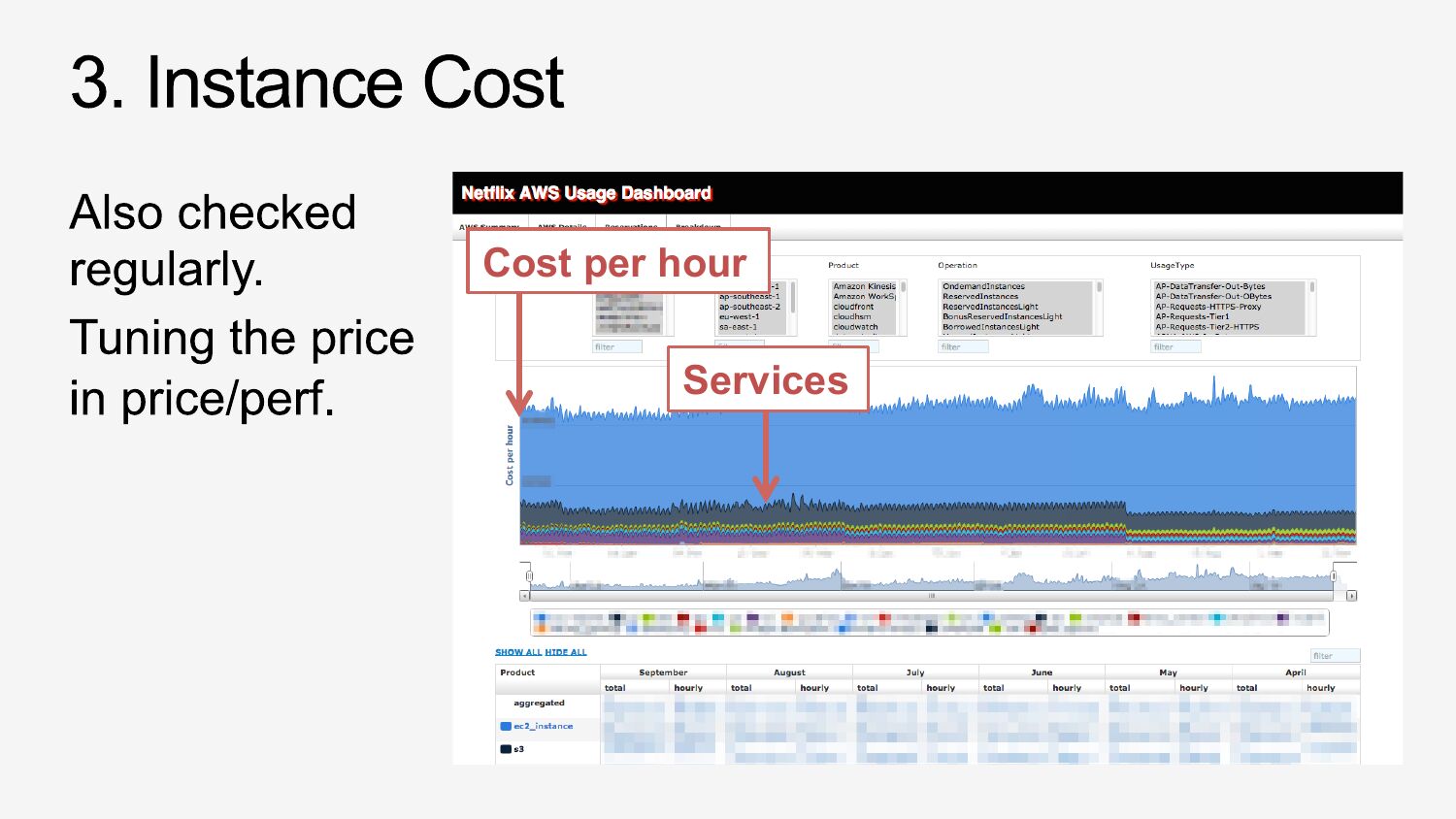
Task: Click filter field under Operation list
Action: 963,346
